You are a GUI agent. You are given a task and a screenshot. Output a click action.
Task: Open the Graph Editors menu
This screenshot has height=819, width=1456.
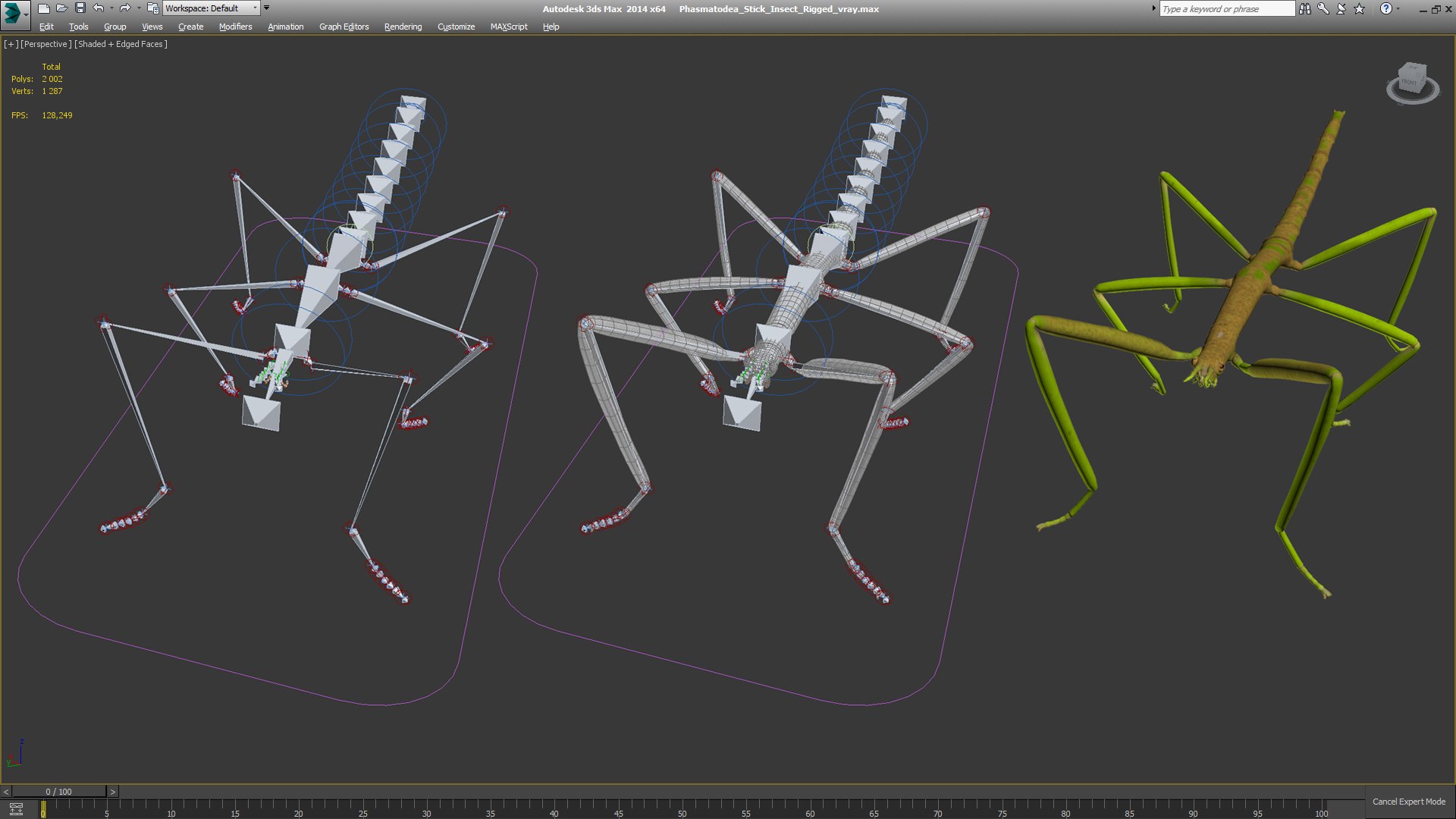344,27
